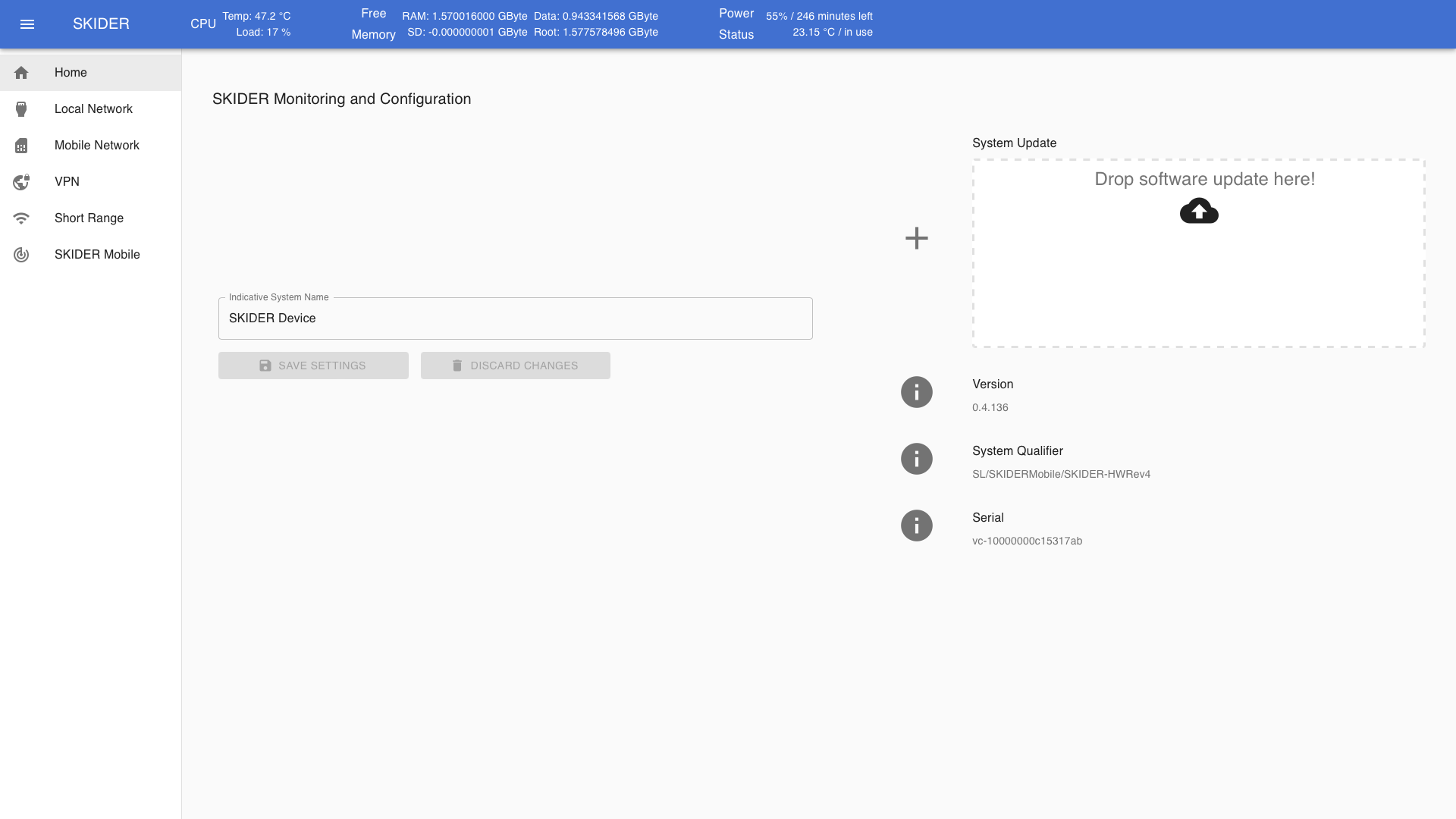This screenshot has width=1456, height=819.
Task: Click the SKIDER Mobile radar icon
Action: pyautogui.click(x=21, y=255)
